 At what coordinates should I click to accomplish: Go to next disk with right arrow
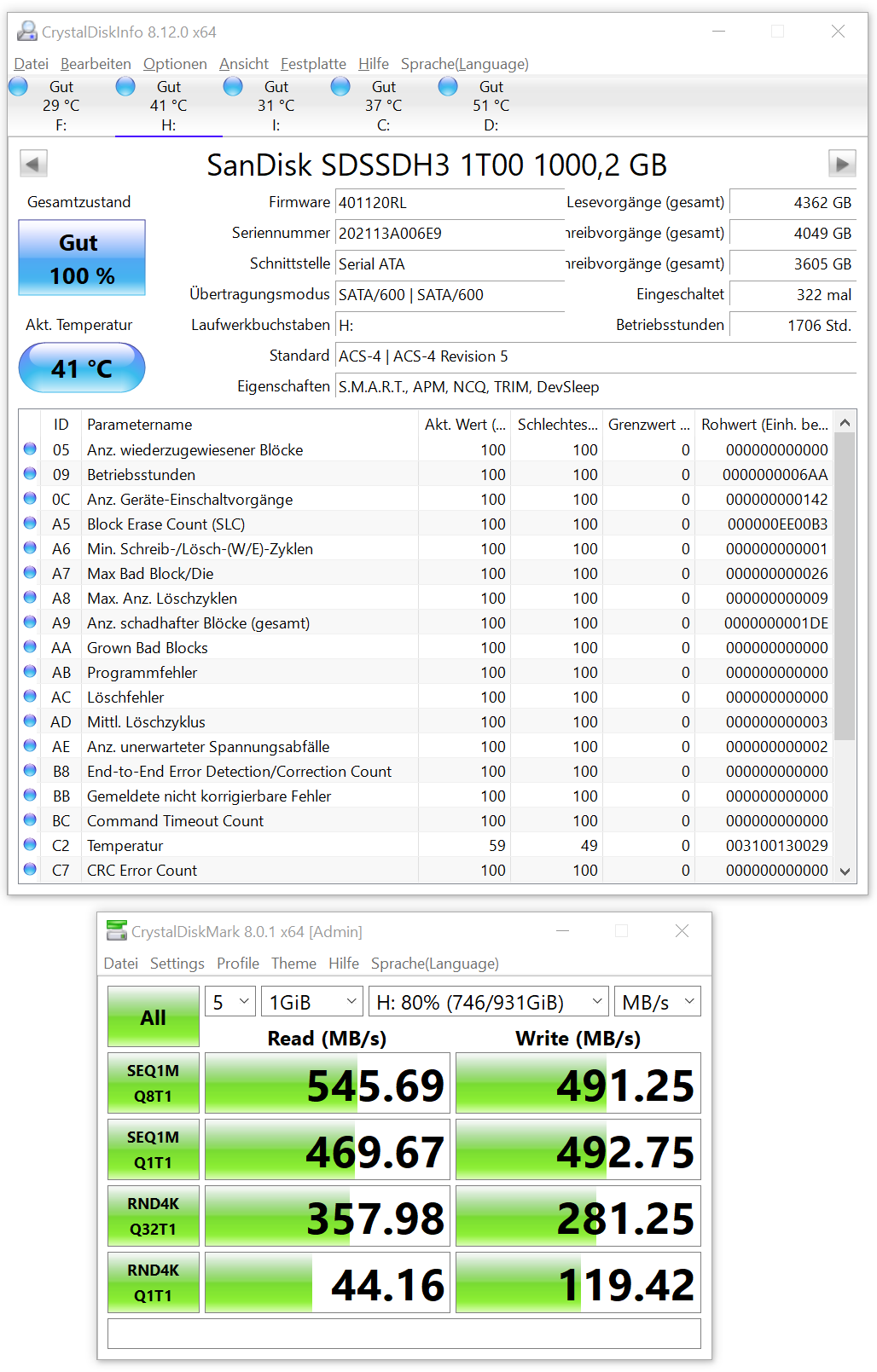point(842,164)
